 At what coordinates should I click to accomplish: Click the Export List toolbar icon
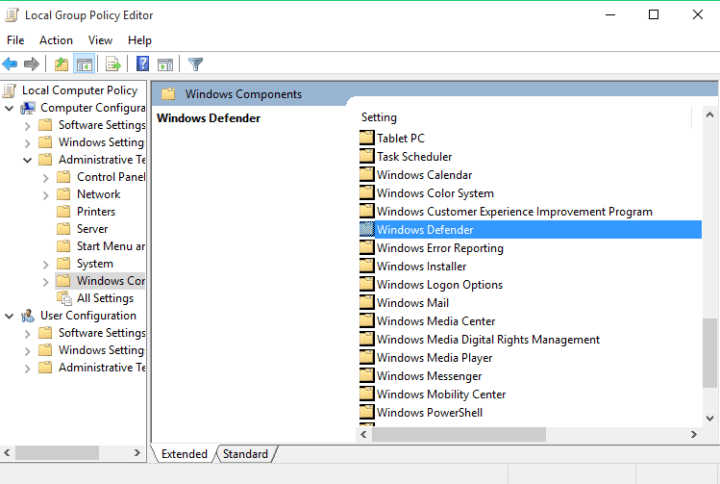pyautogui.click(x=113, y=64)
